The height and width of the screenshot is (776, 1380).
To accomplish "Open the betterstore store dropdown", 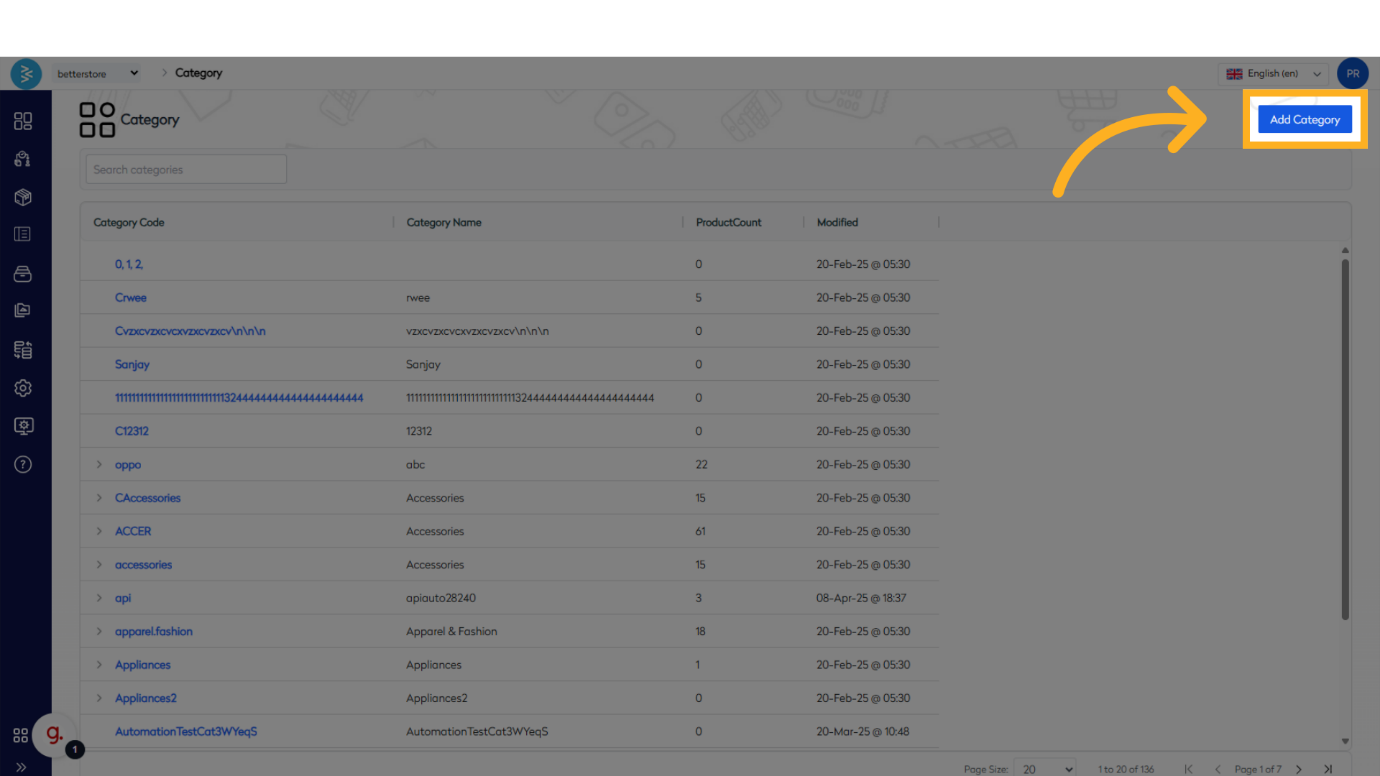I will tap(97, 73).
